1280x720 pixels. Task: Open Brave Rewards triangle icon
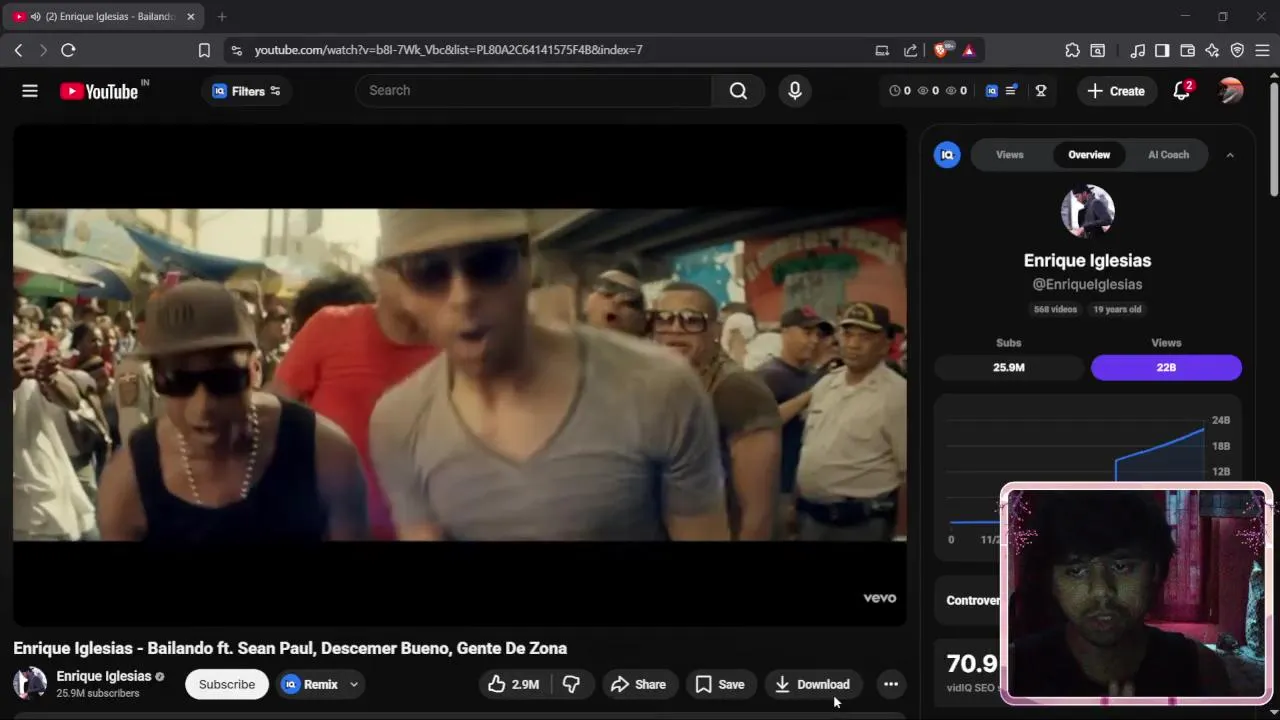[969, 50]
